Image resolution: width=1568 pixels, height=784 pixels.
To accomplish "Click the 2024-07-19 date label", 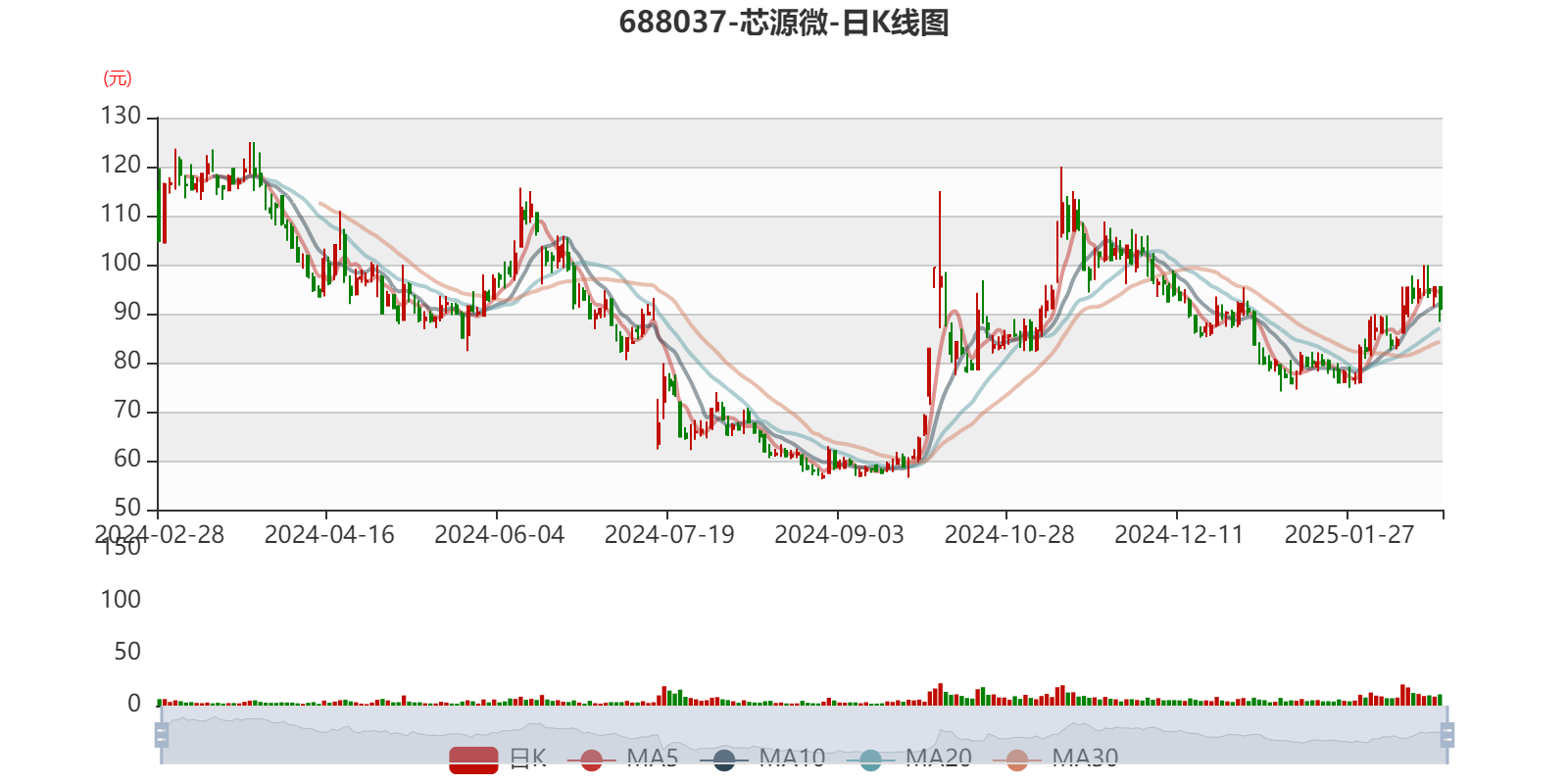I will [669, 534].
